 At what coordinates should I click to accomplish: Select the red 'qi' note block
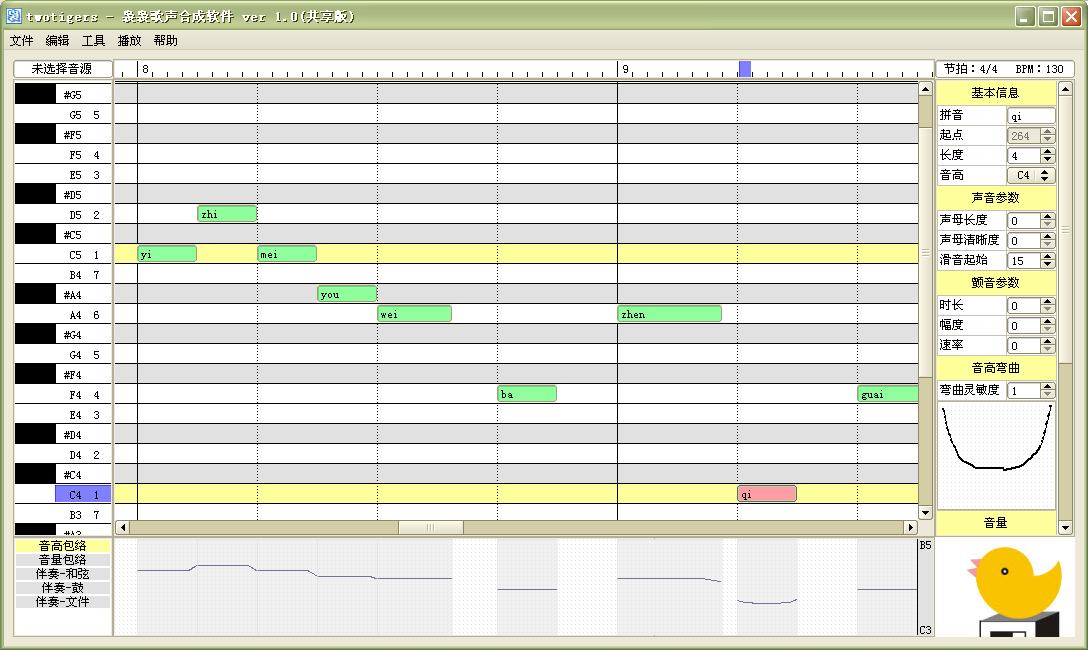pyautogui.click(x=767, y=494)
